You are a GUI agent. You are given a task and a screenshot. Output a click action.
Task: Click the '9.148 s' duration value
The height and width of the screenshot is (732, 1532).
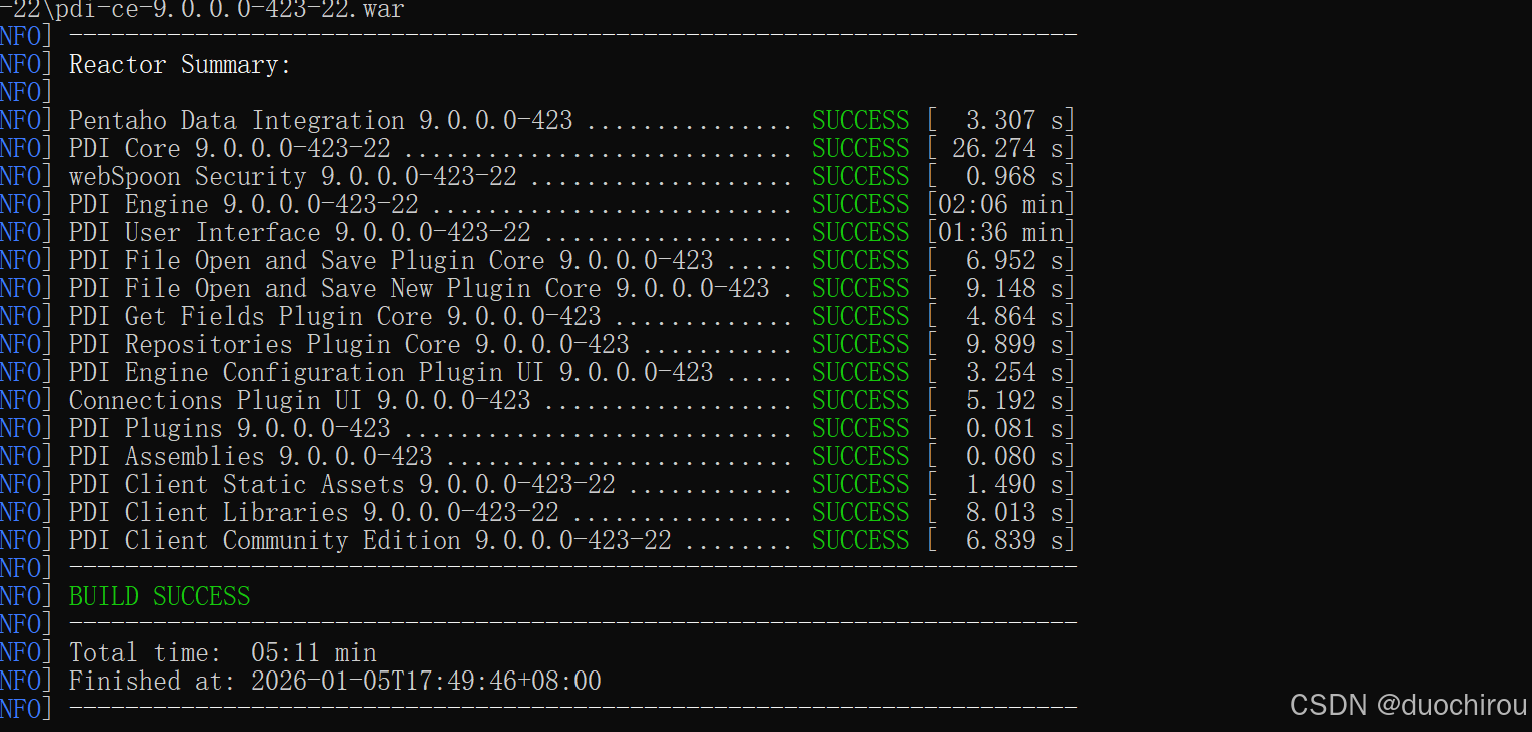coord(1015,289)
